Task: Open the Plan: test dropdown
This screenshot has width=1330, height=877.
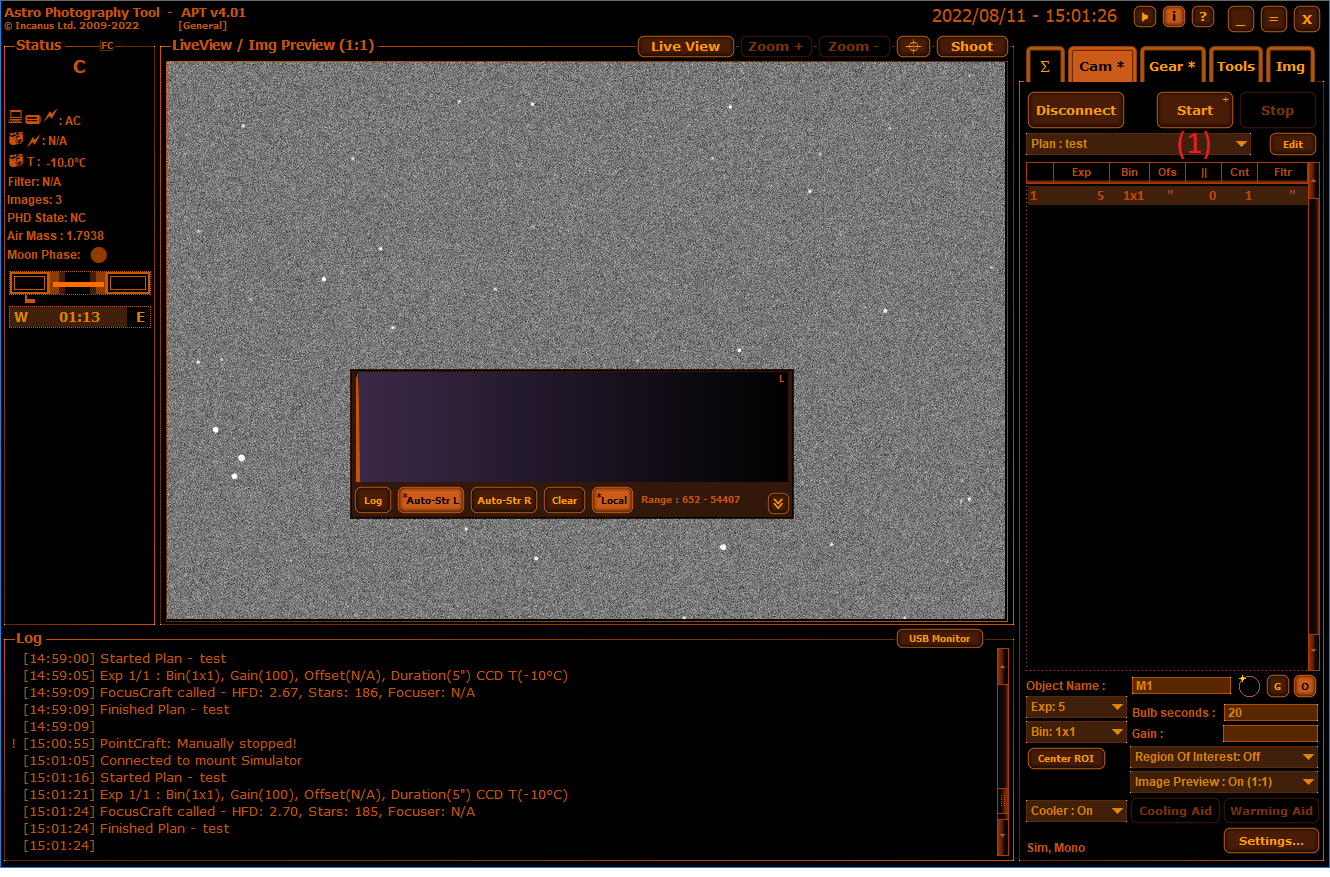Action: point(1138,144)
